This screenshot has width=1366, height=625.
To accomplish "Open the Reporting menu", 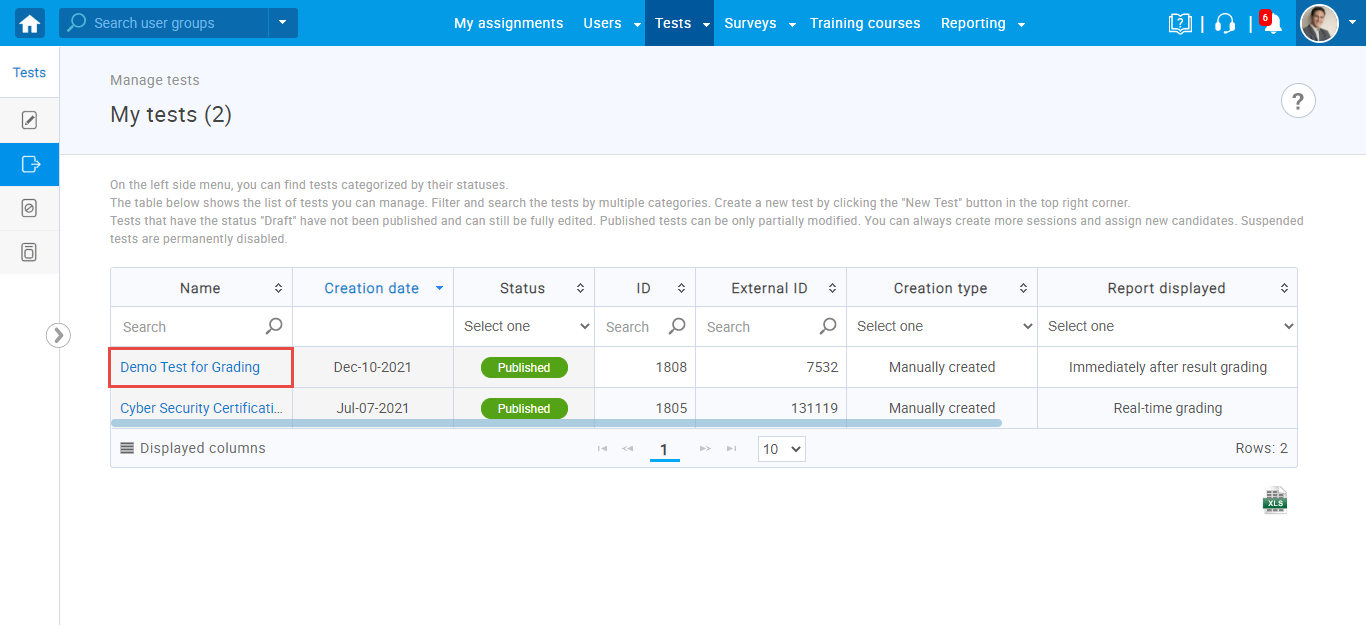I will pos(982,23).
